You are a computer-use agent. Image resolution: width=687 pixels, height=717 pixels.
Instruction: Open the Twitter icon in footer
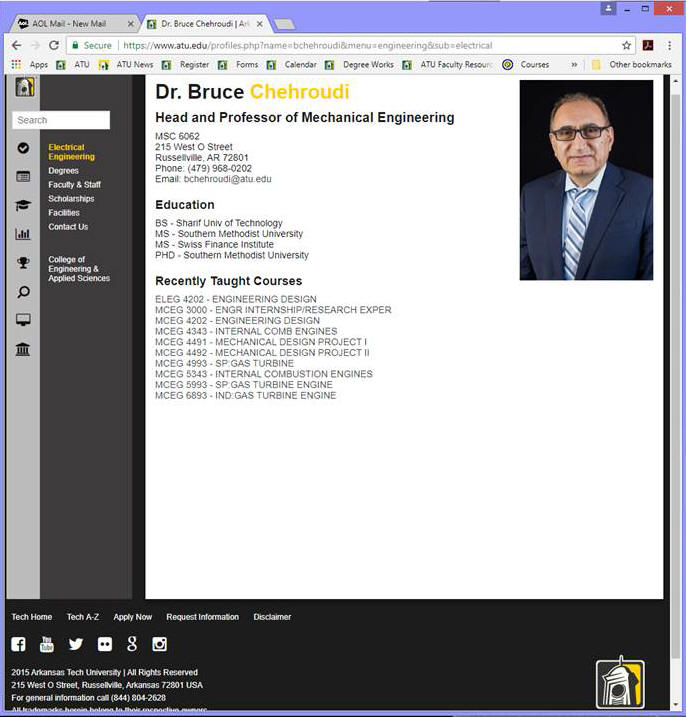75,644
